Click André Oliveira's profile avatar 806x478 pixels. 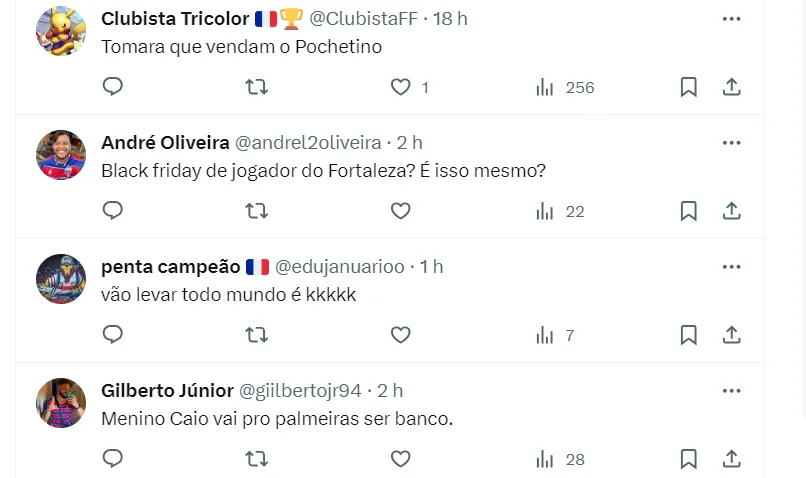(x=61, y=155)
